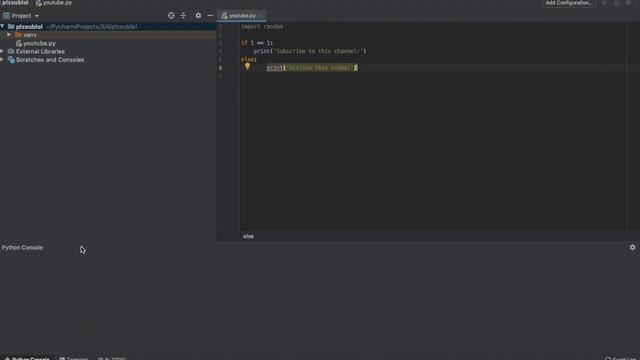Open the Python Console tool window tab at bottom
This screenshot has height=360, width=640.
click(27, 358)
